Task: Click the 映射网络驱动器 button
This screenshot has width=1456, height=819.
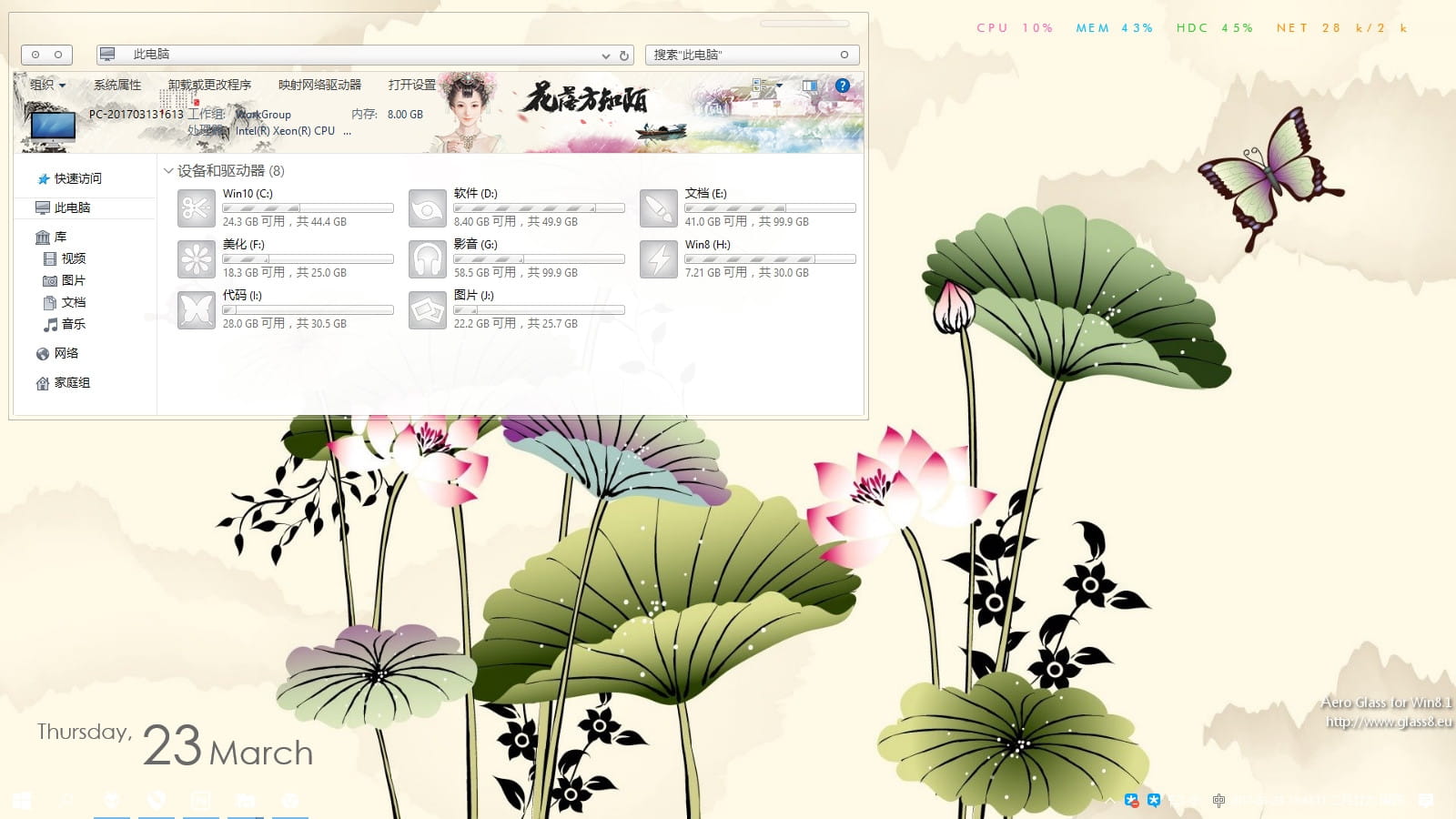Action: point(319,85)
